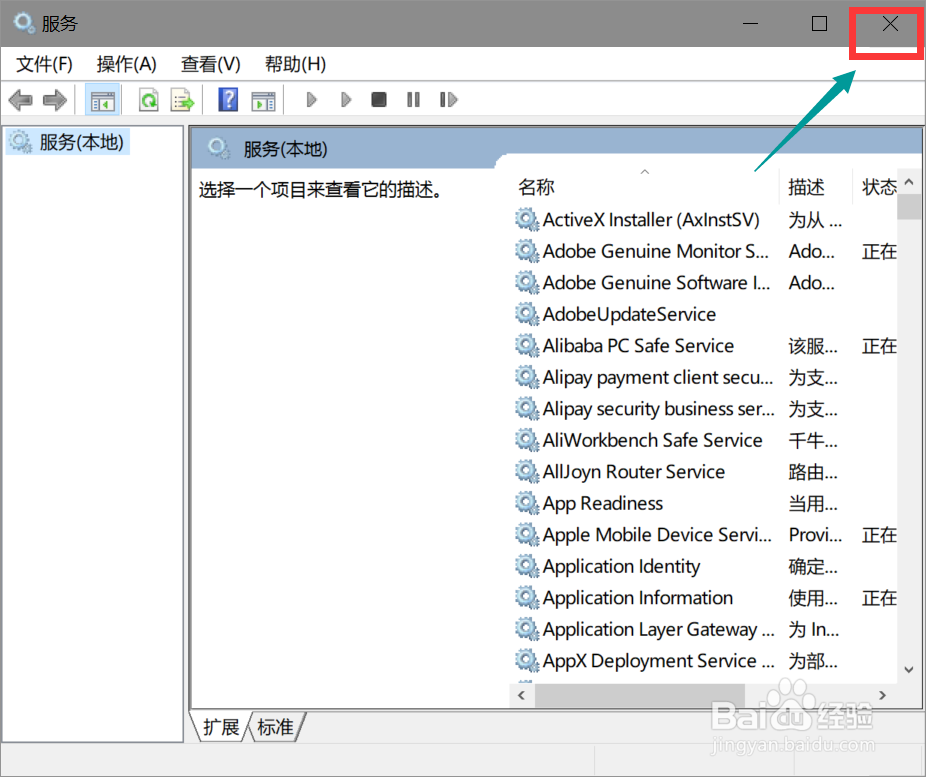926x777 pixels.
Task: Click the back navigation arrow
Action: 20,99
